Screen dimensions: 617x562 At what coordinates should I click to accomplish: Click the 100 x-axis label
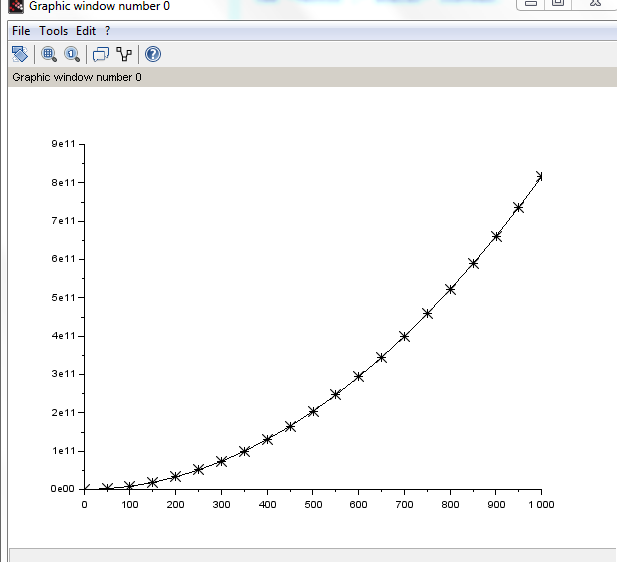130,505
